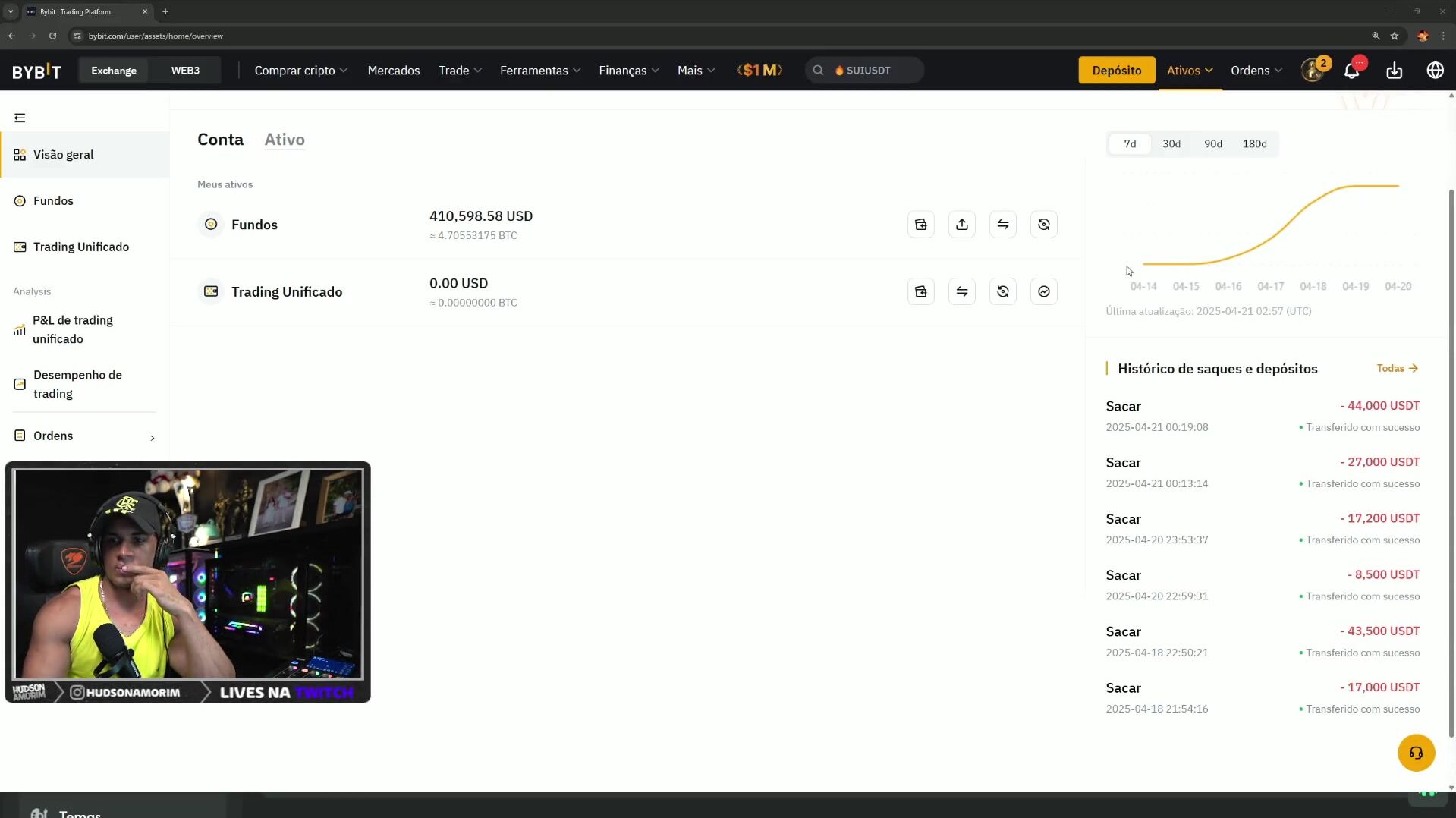This screenshot has height=818, width=1456.
Task: Open the Sacar -17,200 USDT entry
Action: 1263,529
